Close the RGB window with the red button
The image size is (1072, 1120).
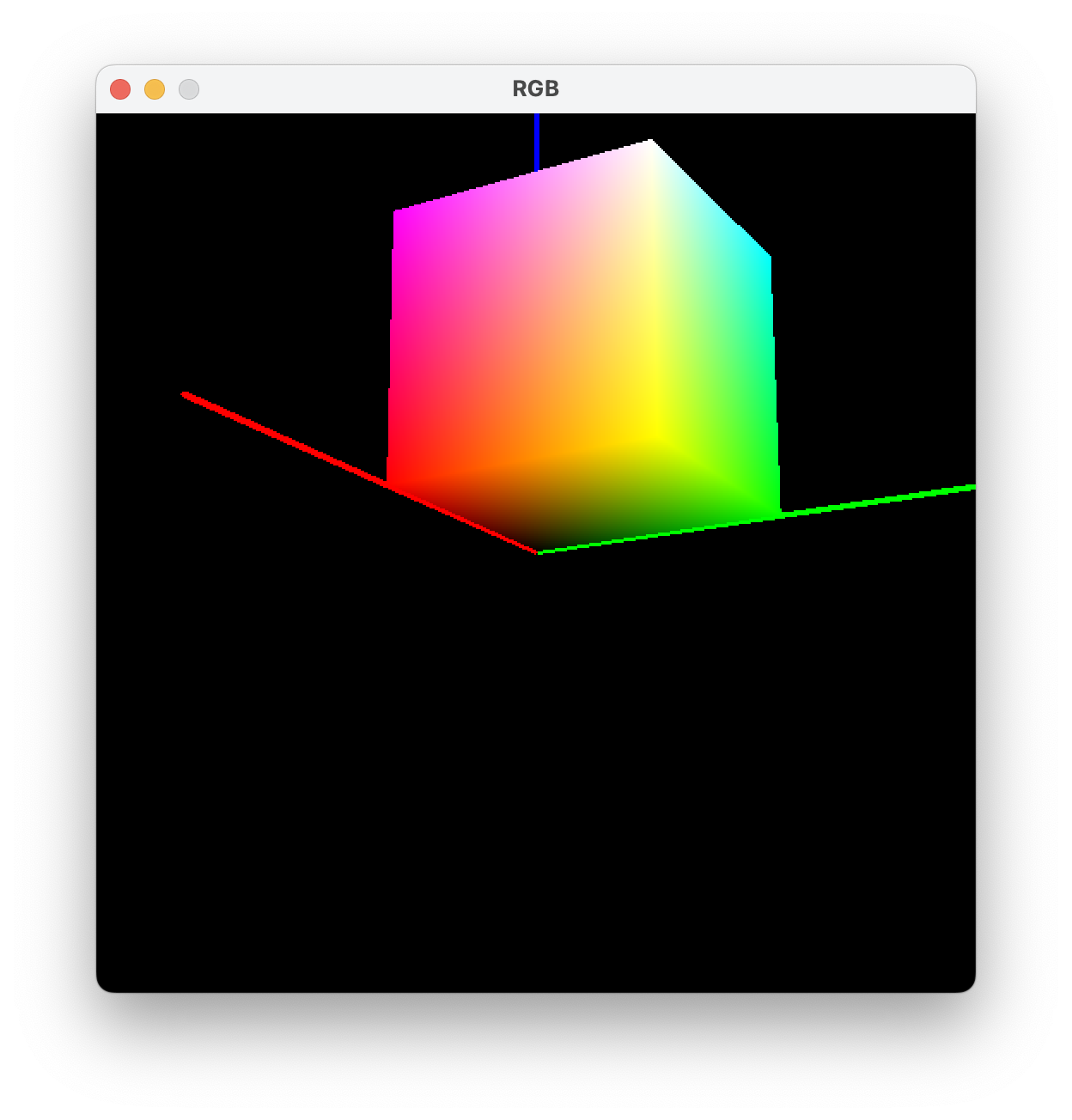pyautogui.click(x=120, y=89)
